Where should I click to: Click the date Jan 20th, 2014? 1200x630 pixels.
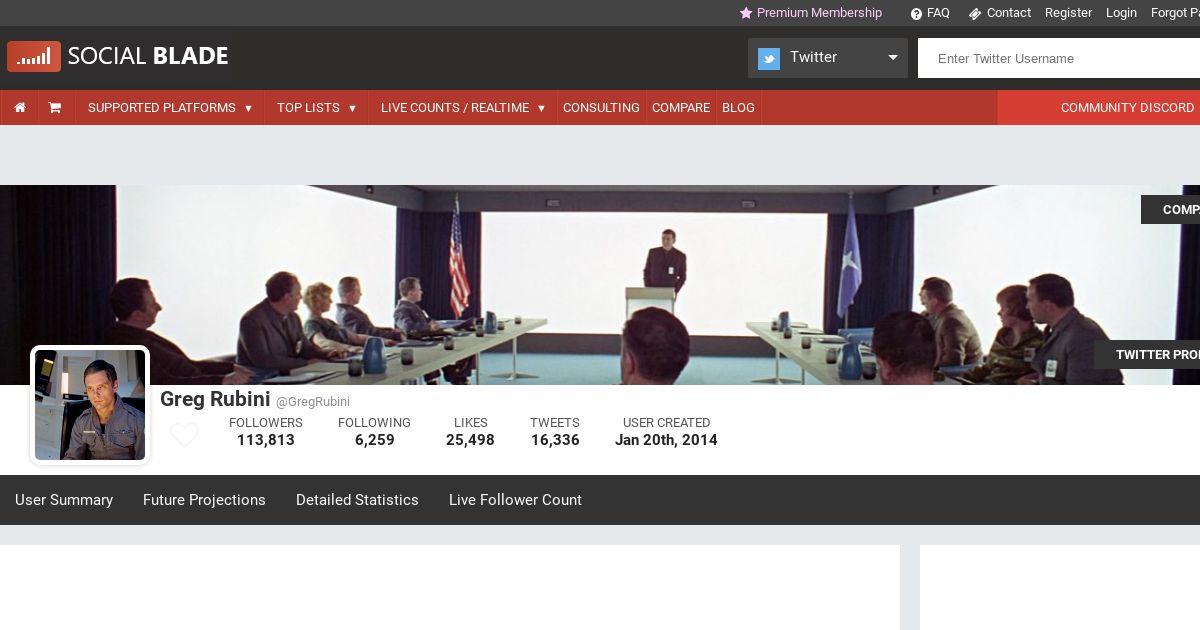pyautogui.click(x=666, y=440)
